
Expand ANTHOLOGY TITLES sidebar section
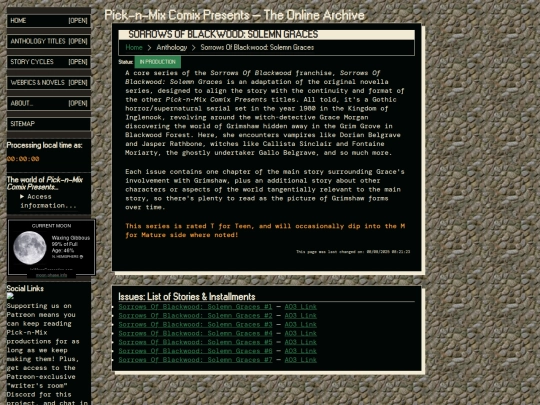(x=49, y=41)
